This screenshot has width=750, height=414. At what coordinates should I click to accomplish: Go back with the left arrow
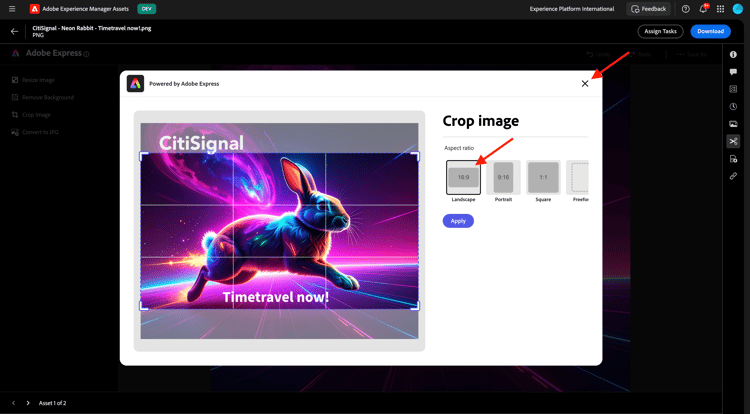[x=14, y=32]
